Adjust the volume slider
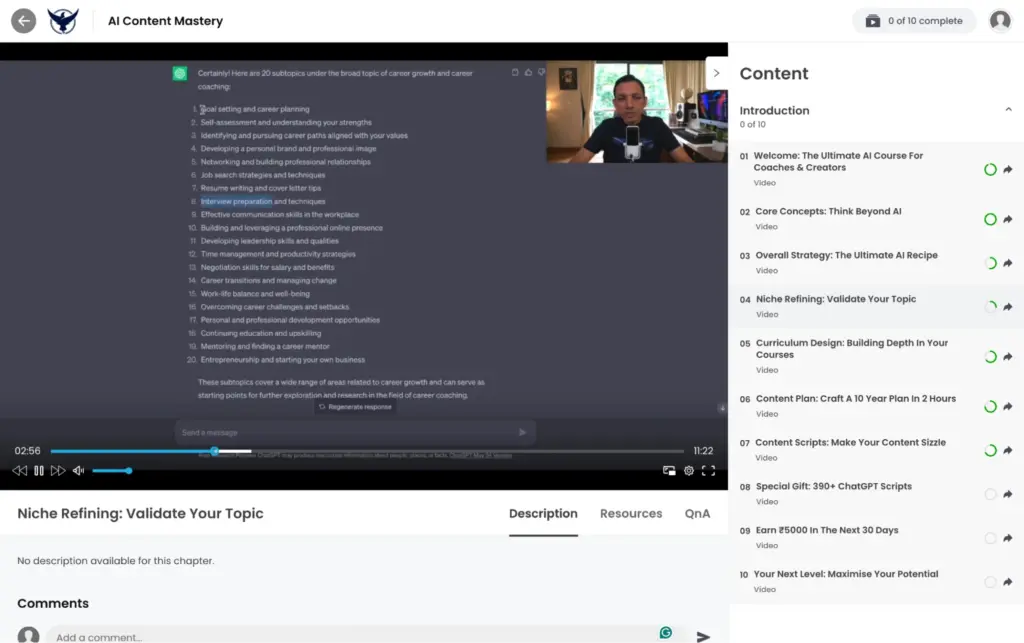 click(x=112, y=471)
